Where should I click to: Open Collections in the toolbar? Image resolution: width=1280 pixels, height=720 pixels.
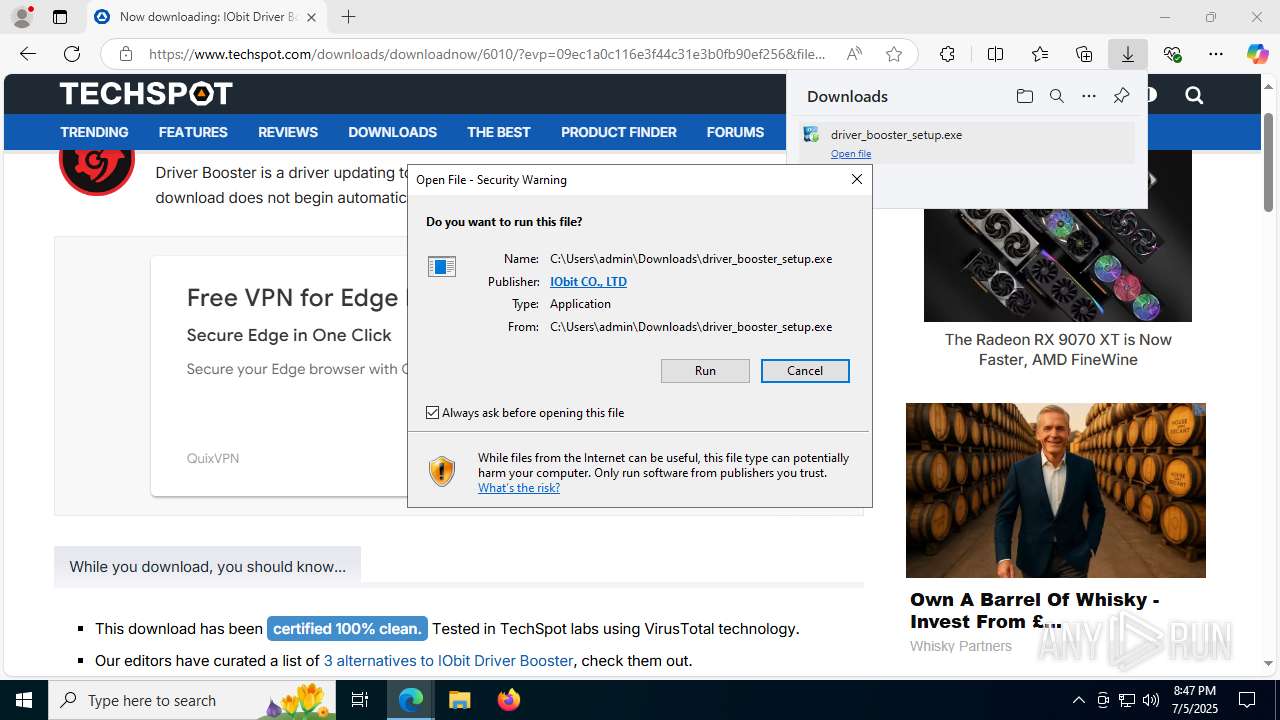coord(1084,54)
